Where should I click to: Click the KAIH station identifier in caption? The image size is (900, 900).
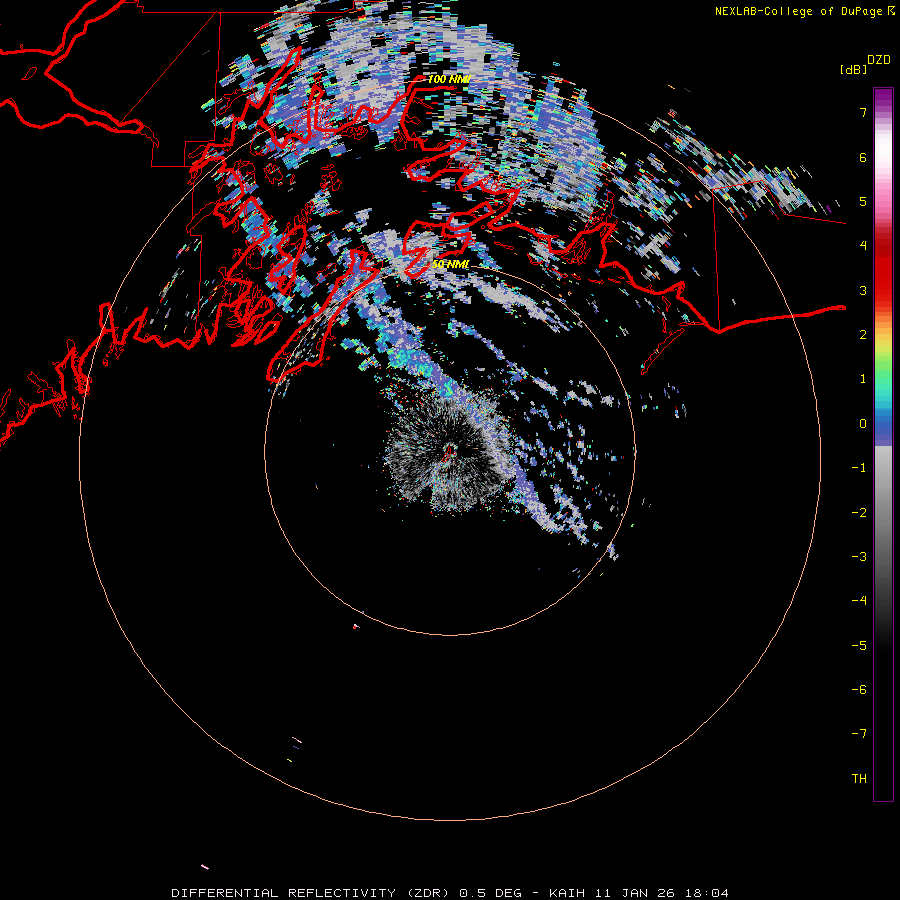567,893
